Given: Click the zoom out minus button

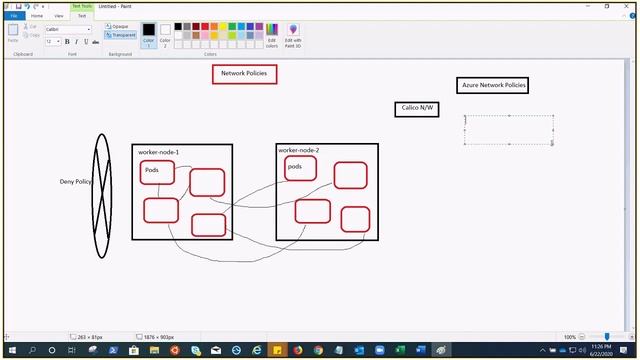Looking at the screenshot, I should pyautogui.click(x=582, y=337).
